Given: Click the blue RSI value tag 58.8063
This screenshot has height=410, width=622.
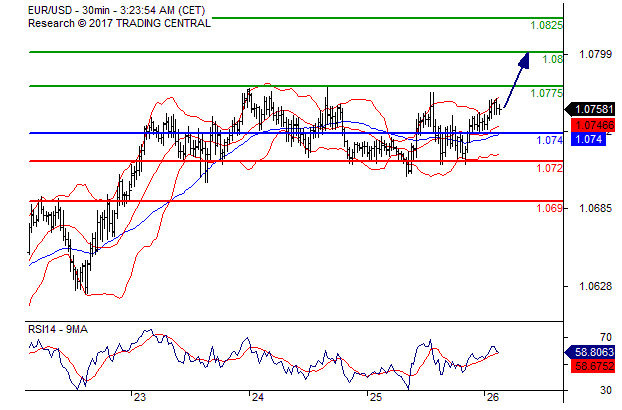Looking at the screenshot, I should 590,352.
